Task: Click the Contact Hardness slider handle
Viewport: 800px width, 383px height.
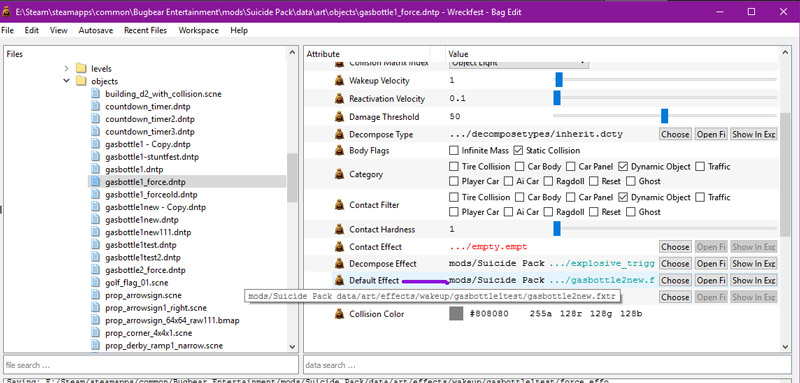Action: click(557, 228)
